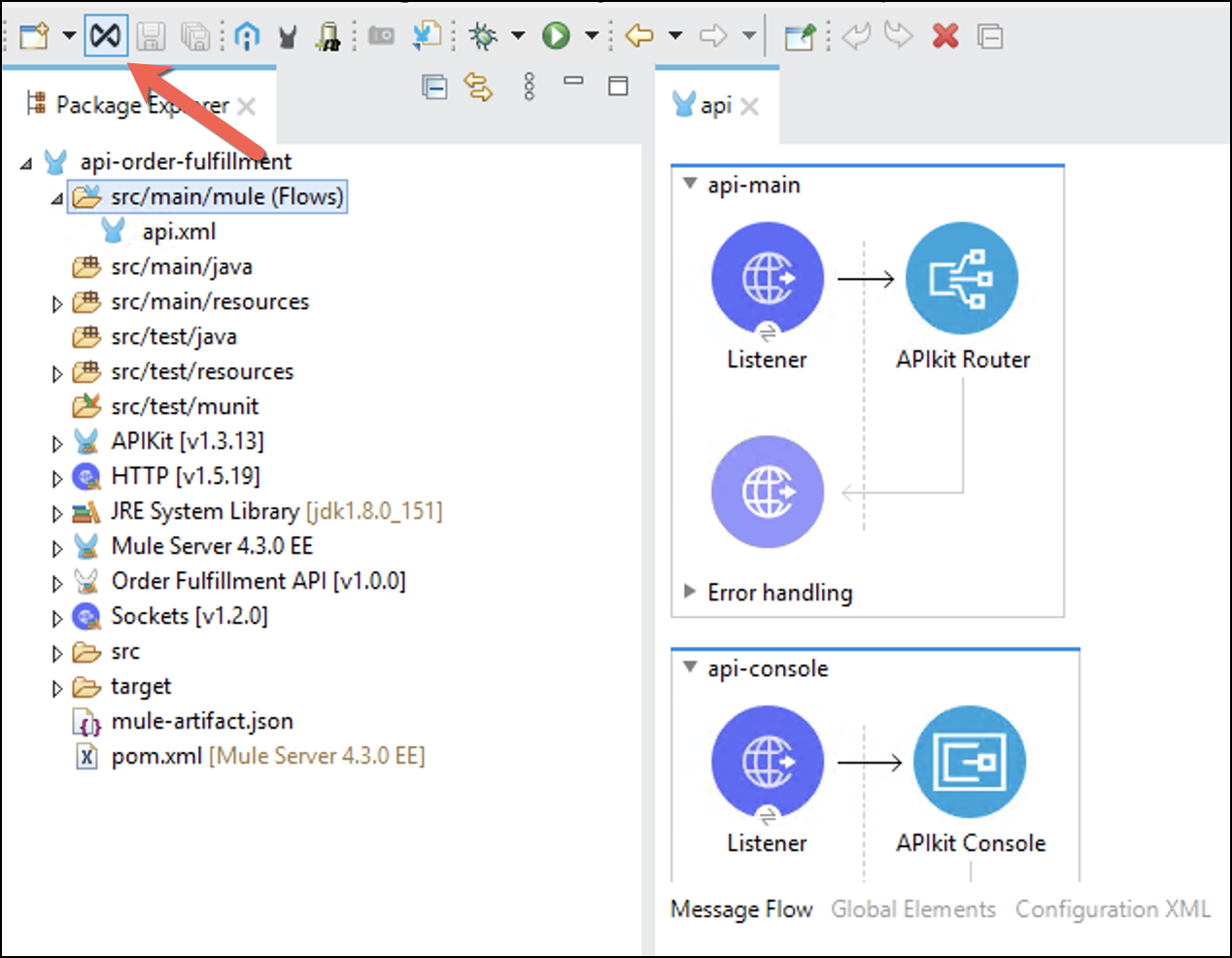Select the APIkit Router component

[962, 279]
